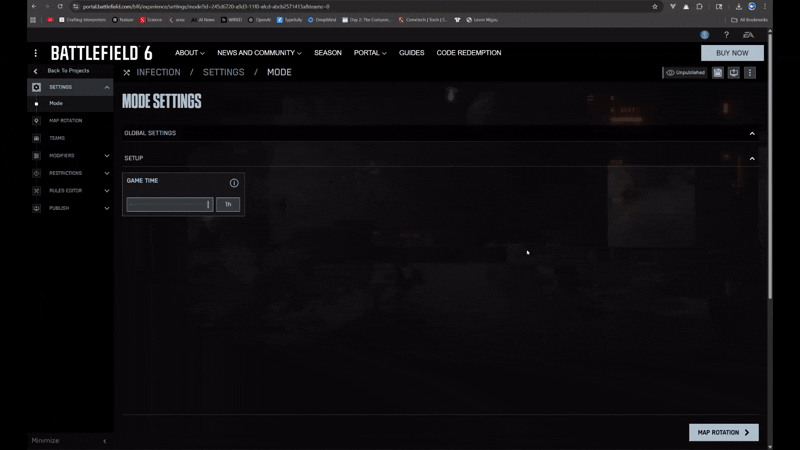Screen dimensions: 800x450
Task: Click the Battlefield 6 logo
Action: coord(101,53)
